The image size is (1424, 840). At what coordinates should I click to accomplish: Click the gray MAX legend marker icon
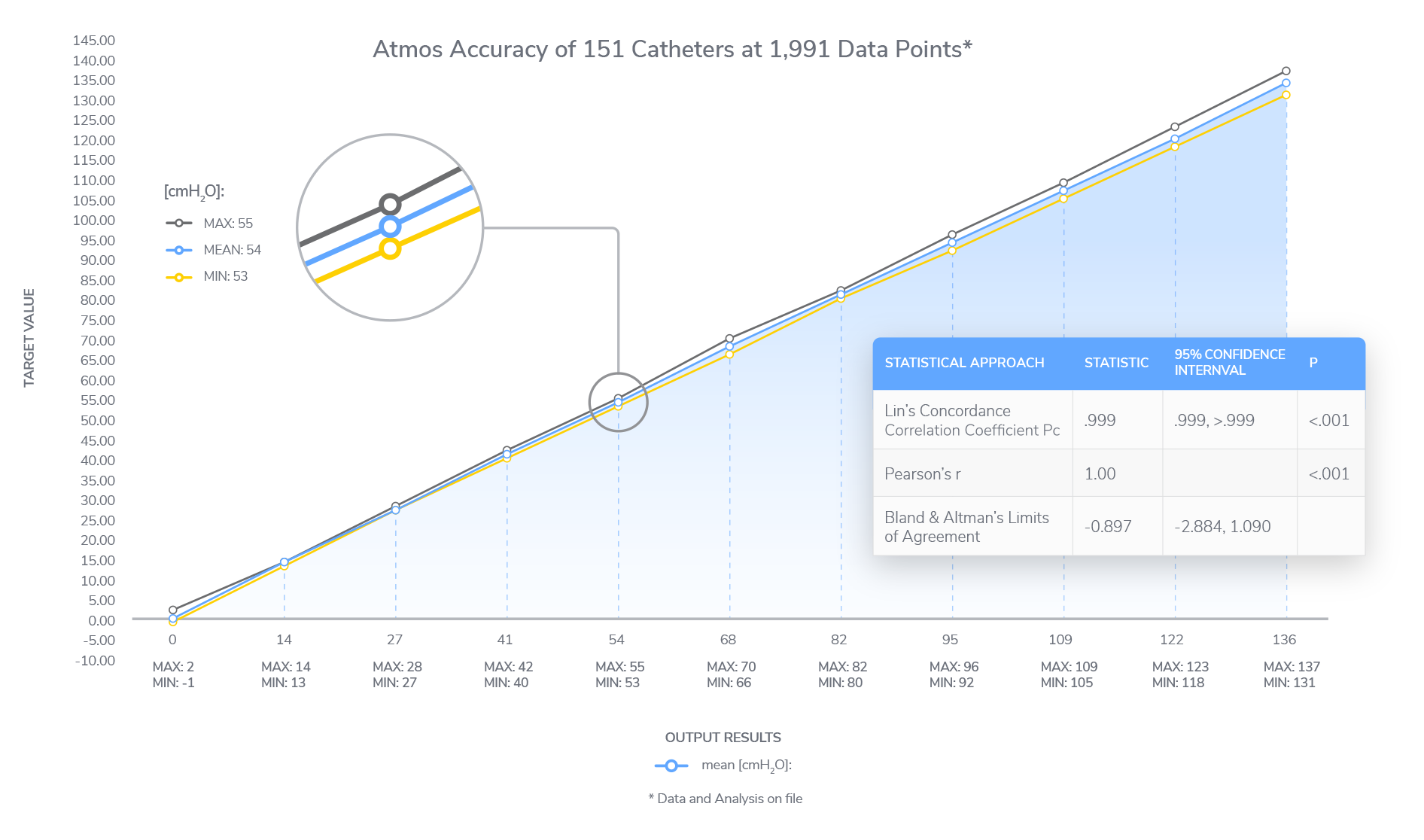coord(179,224)
